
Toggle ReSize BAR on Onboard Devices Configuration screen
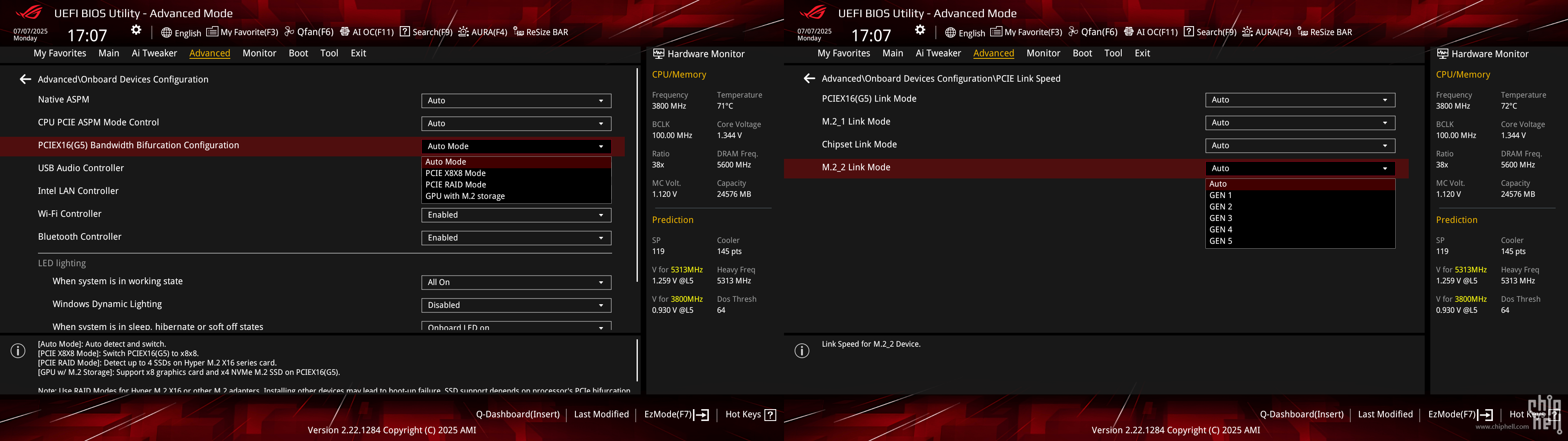541,32
